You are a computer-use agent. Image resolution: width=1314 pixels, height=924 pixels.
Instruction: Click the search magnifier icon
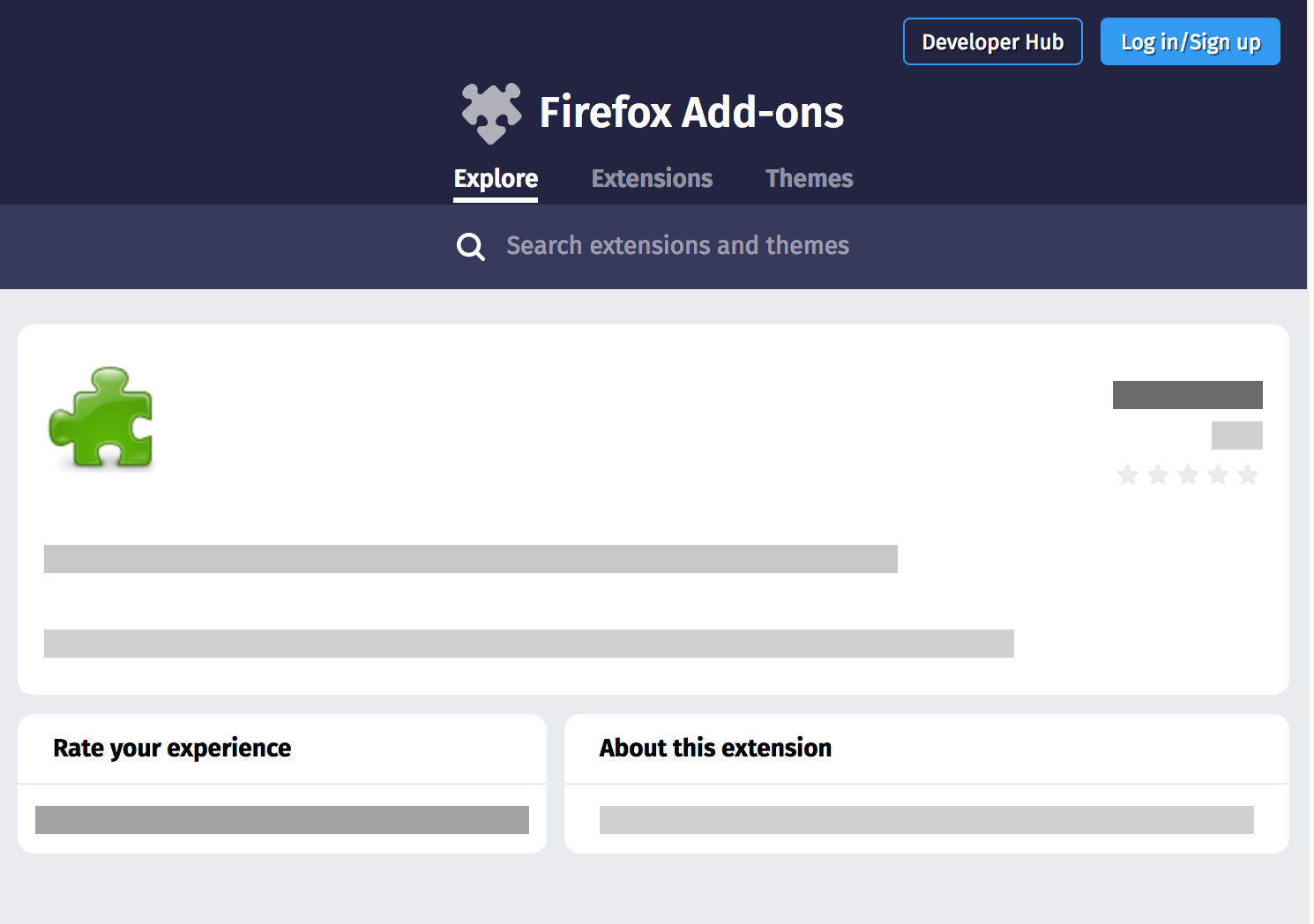pyautogui.click(x=470, y=247)
